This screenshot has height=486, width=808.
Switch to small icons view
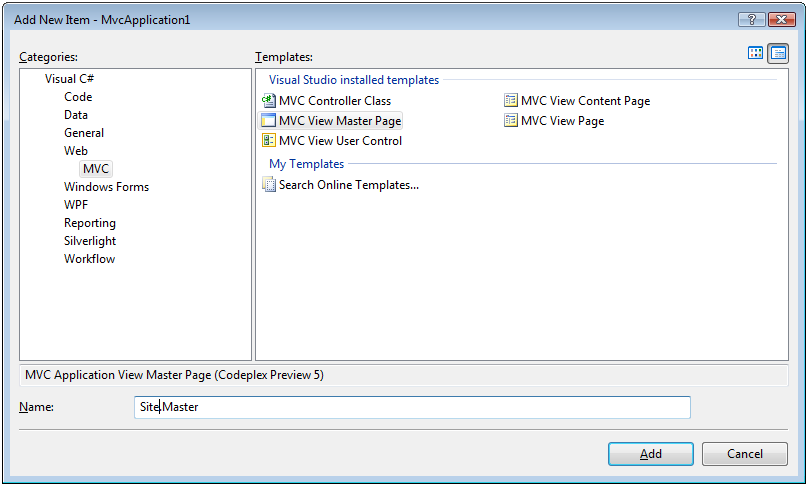pyautogui.click(x=778, y=54)
